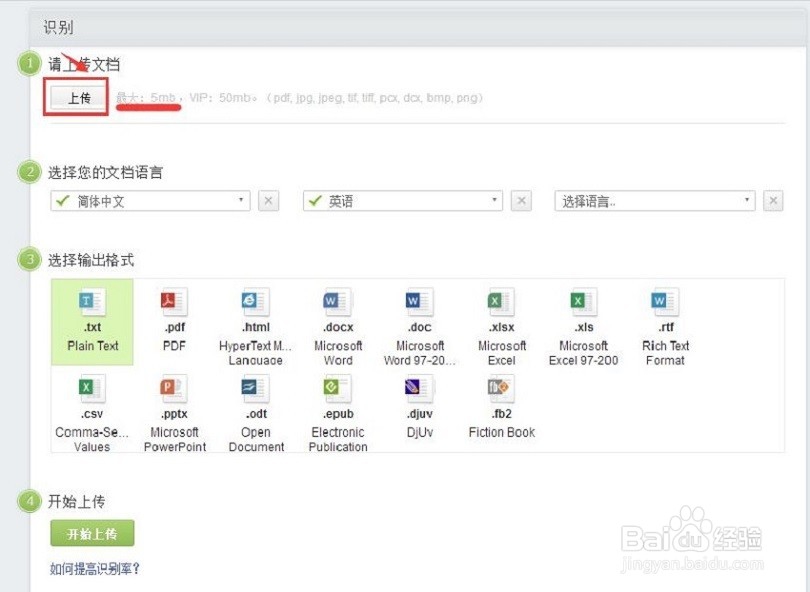Select .doc Microsoft Word 97-2003 format

(x=419, y=325)
